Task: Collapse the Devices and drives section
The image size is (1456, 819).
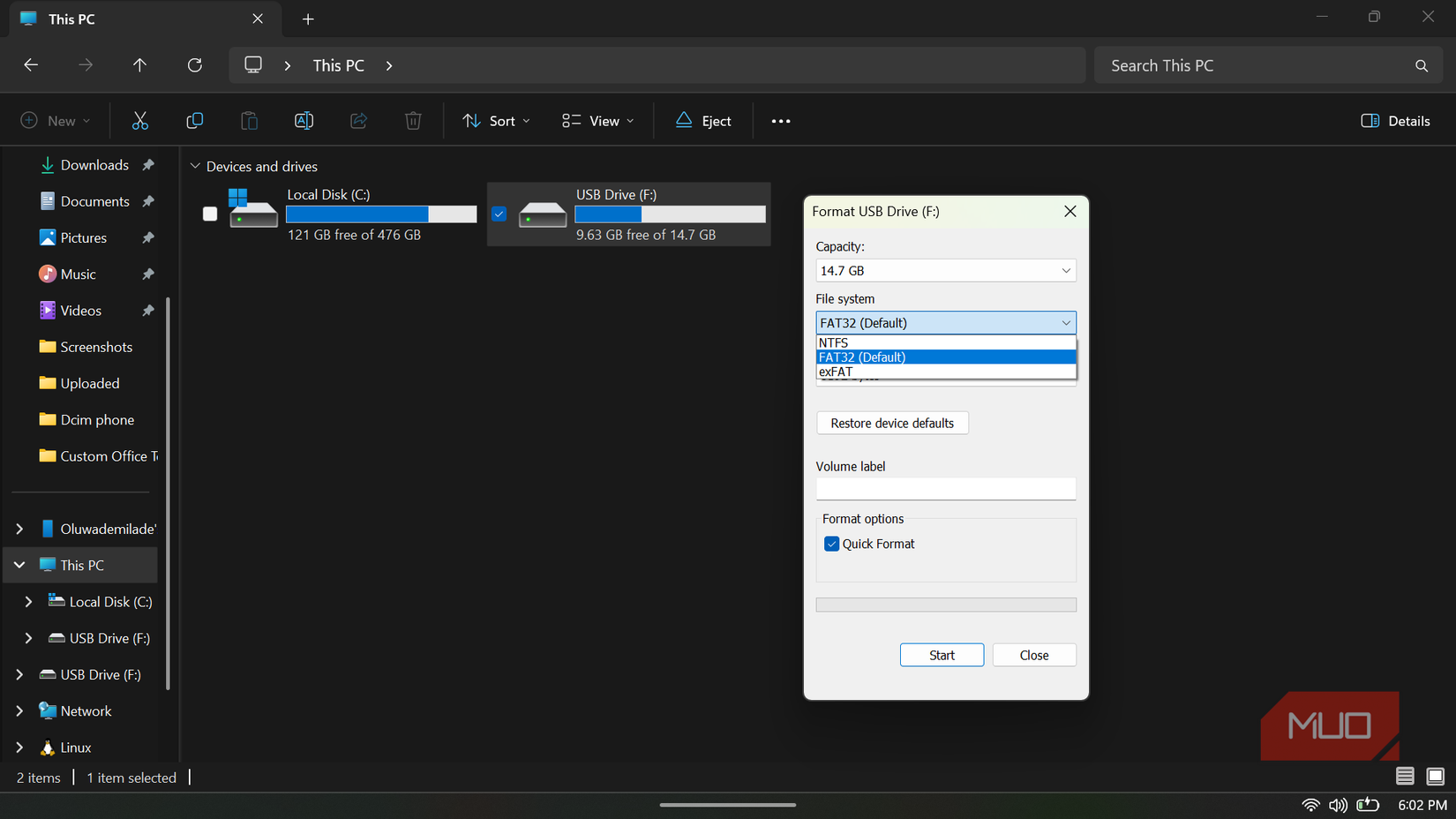Action: 195,166
